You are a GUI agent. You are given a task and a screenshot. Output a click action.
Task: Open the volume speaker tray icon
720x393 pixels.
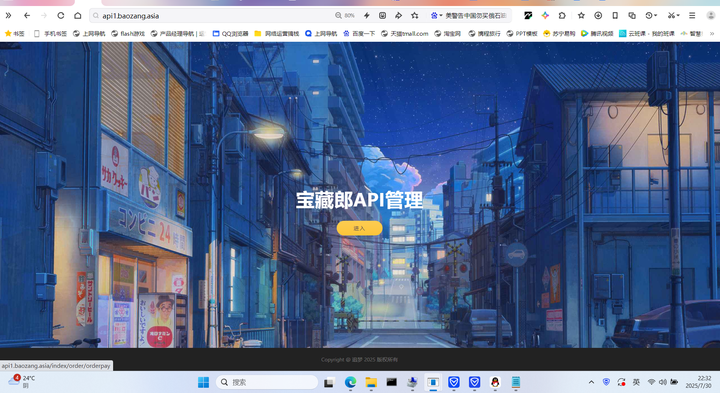(x=663, y=382)
